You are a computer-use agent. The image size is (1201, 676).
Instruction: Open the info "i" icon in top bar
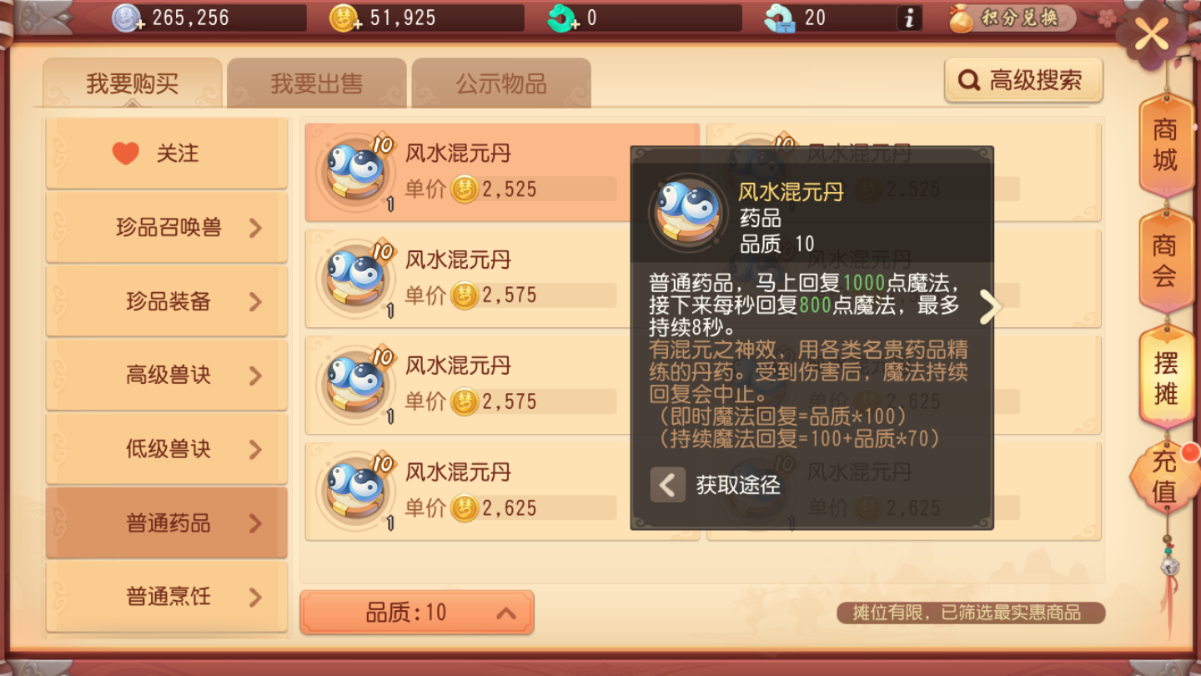(x=908, y=18)
